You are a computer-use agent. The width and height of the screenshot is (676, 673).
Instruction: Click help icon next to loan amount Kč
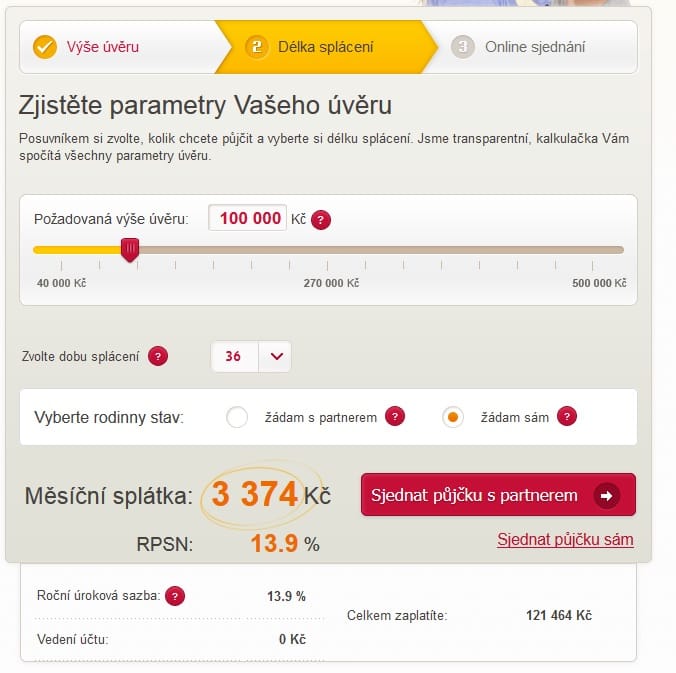321,220
